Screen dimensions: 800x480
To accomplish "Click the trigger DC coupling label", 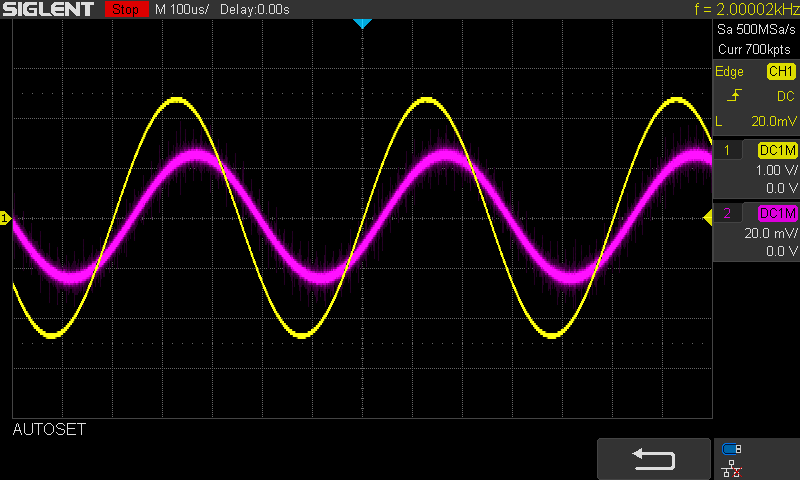I will pyautogui.click(x=786, y=96).
